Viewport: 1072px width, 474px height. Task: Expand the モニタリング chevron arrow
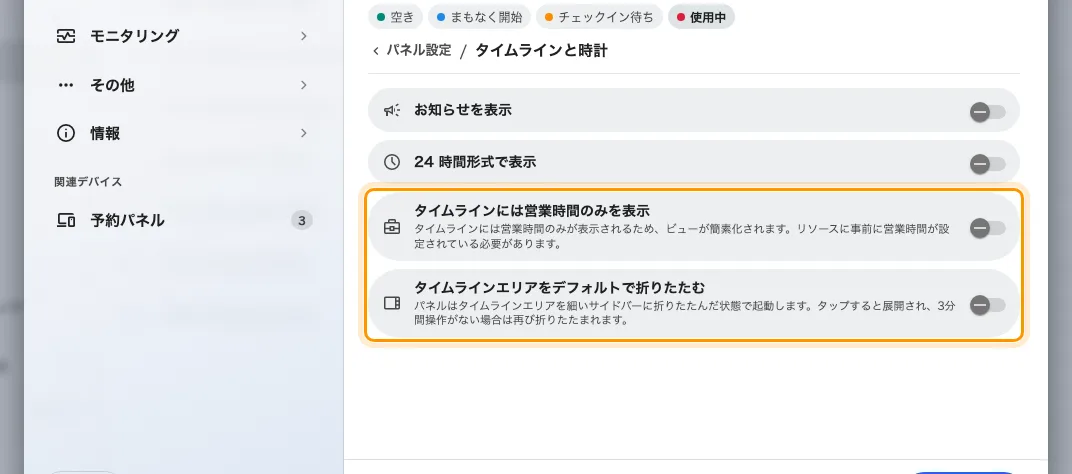[304, 36]
